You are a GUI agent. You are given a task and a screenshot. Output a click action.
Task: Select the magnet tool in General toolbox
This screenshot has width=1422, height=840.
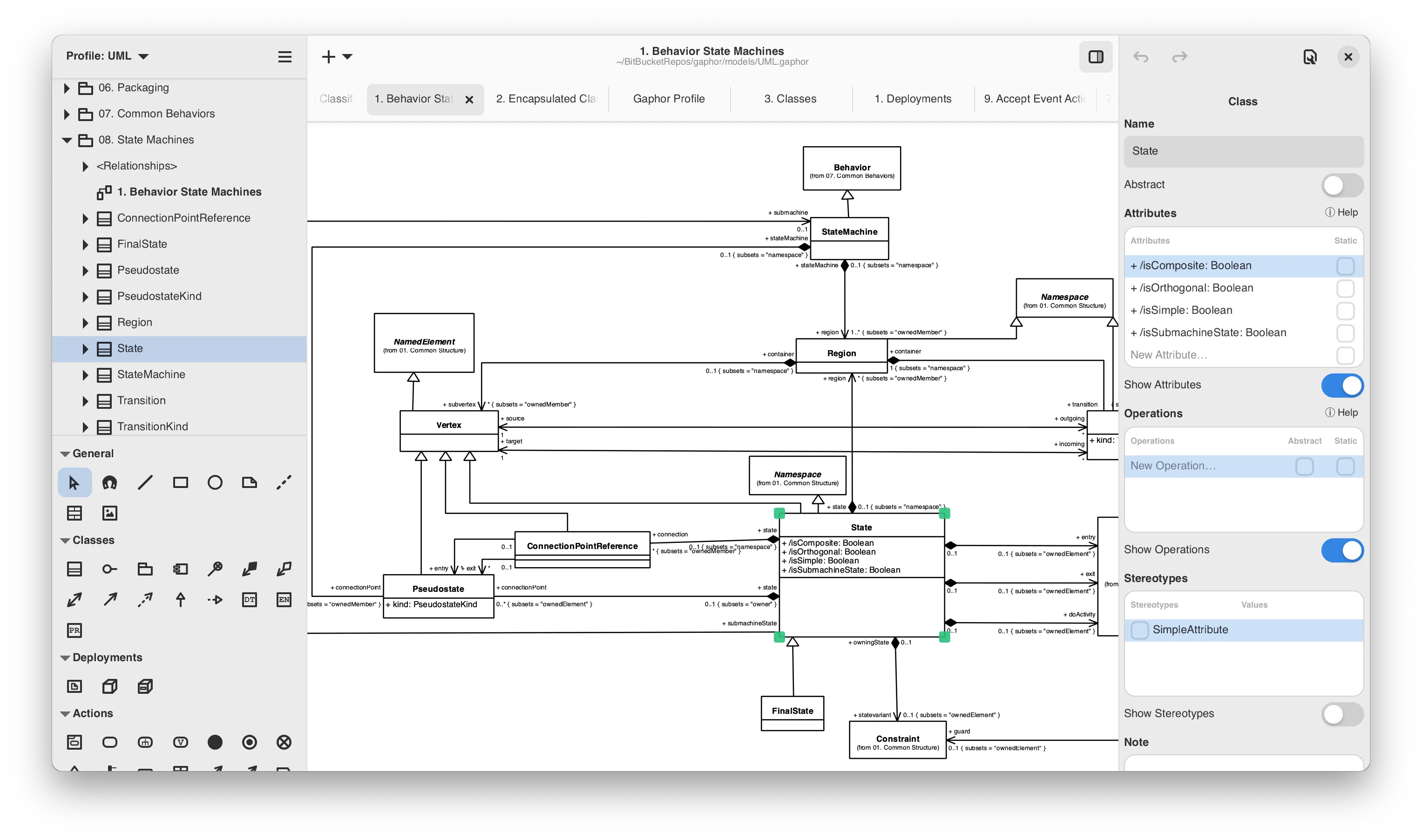click(x=109, y=483)
